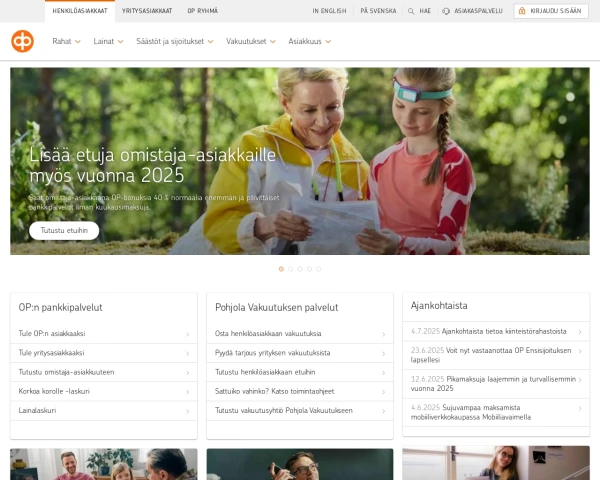Click the Ajankohtaista heading
Viewport: 600px width, 480px height.
click(x=439, y=305)
